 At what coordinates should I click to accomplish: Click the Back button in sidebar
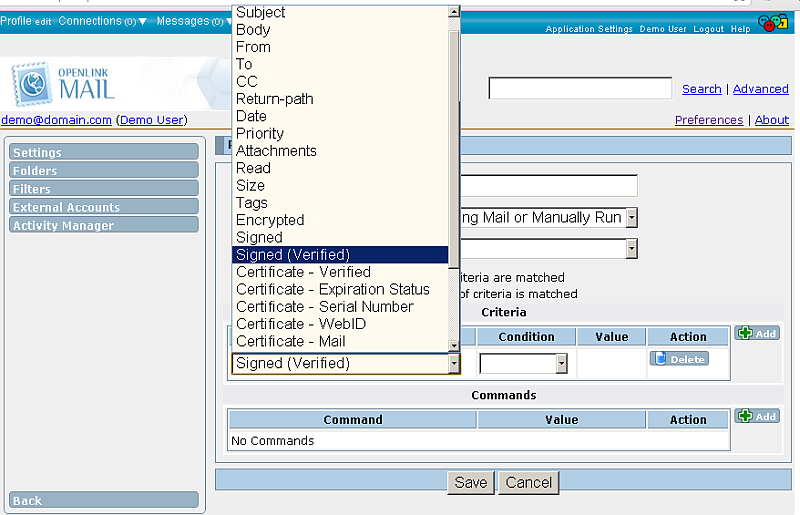click(104, 500)
